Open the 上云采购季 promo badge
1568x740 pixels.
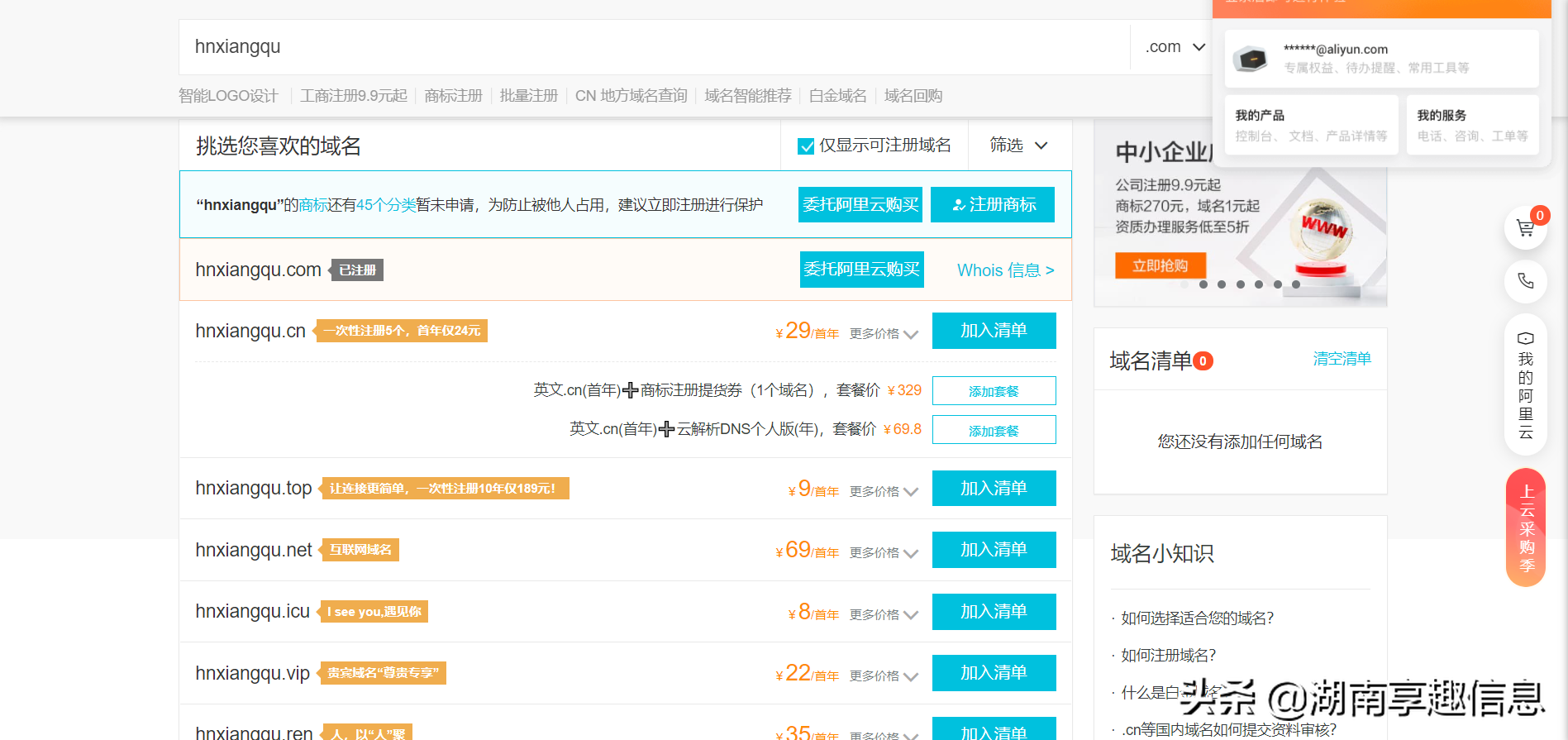pyautogui.click(x=1525, y=528)
